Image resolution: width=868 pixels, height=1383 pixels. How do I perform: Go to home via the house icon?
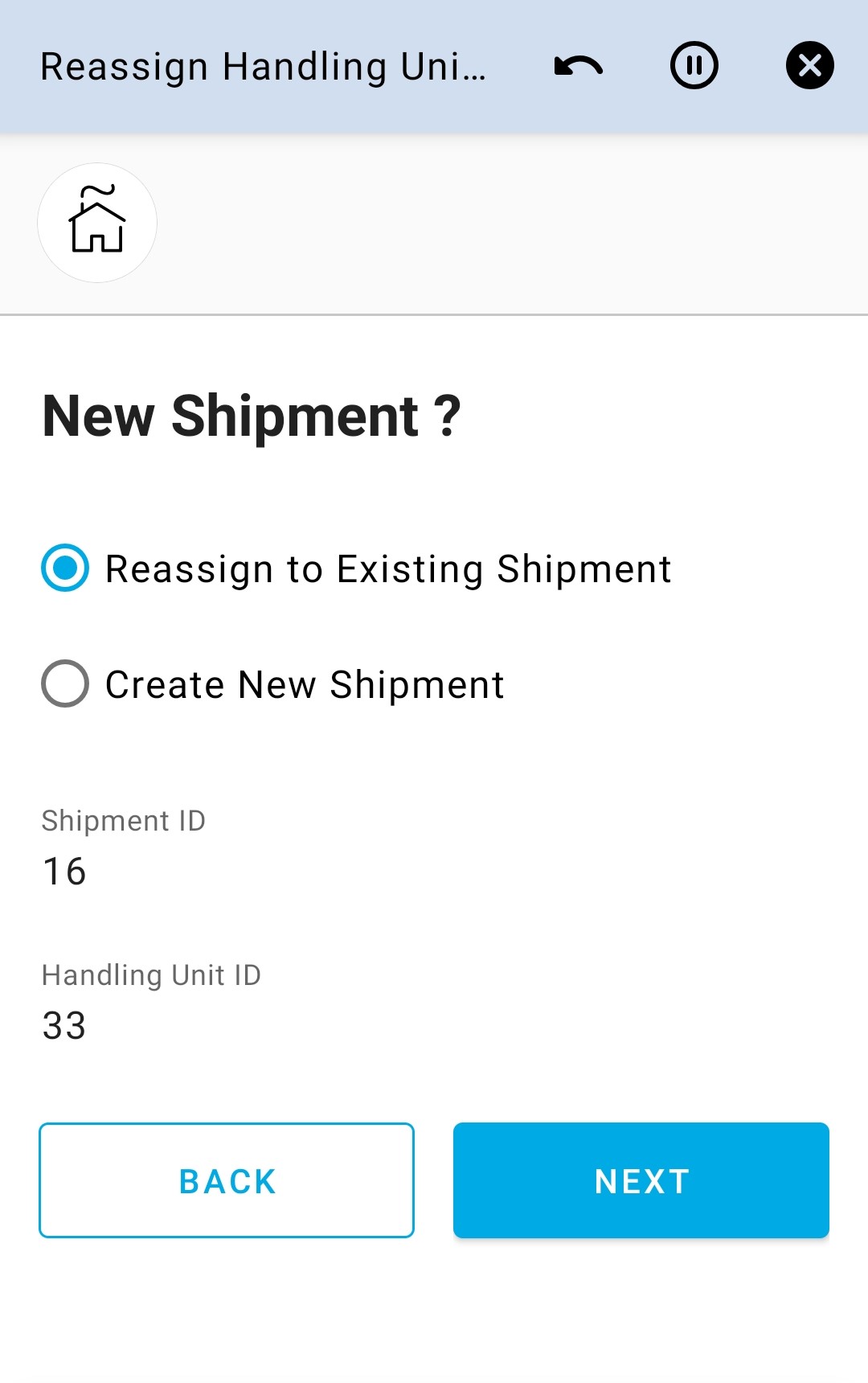coord(97,223)
